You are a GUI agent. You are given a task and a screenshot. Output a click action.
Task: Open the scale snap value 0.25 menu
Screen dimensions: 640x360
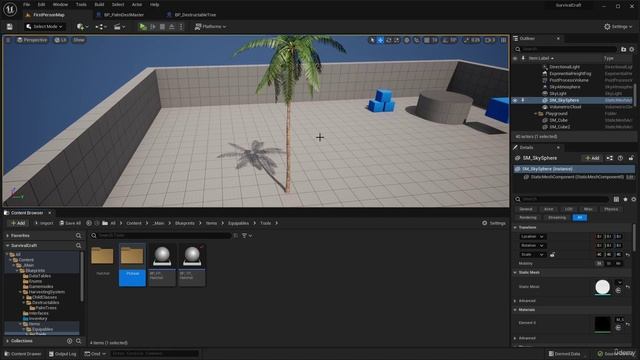pos(476,40)
